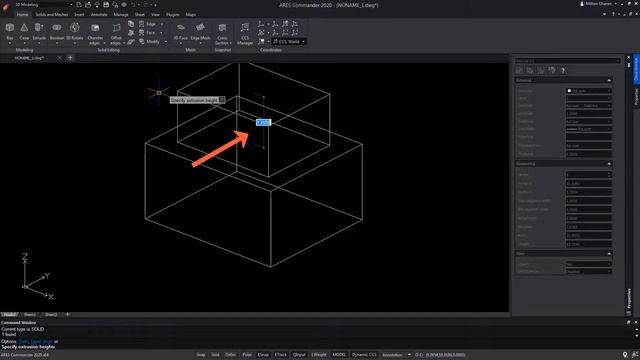Click the shell icon beside Edge in Solid Editing
This screenshot has height=360, width=640.
coord(131,24)
